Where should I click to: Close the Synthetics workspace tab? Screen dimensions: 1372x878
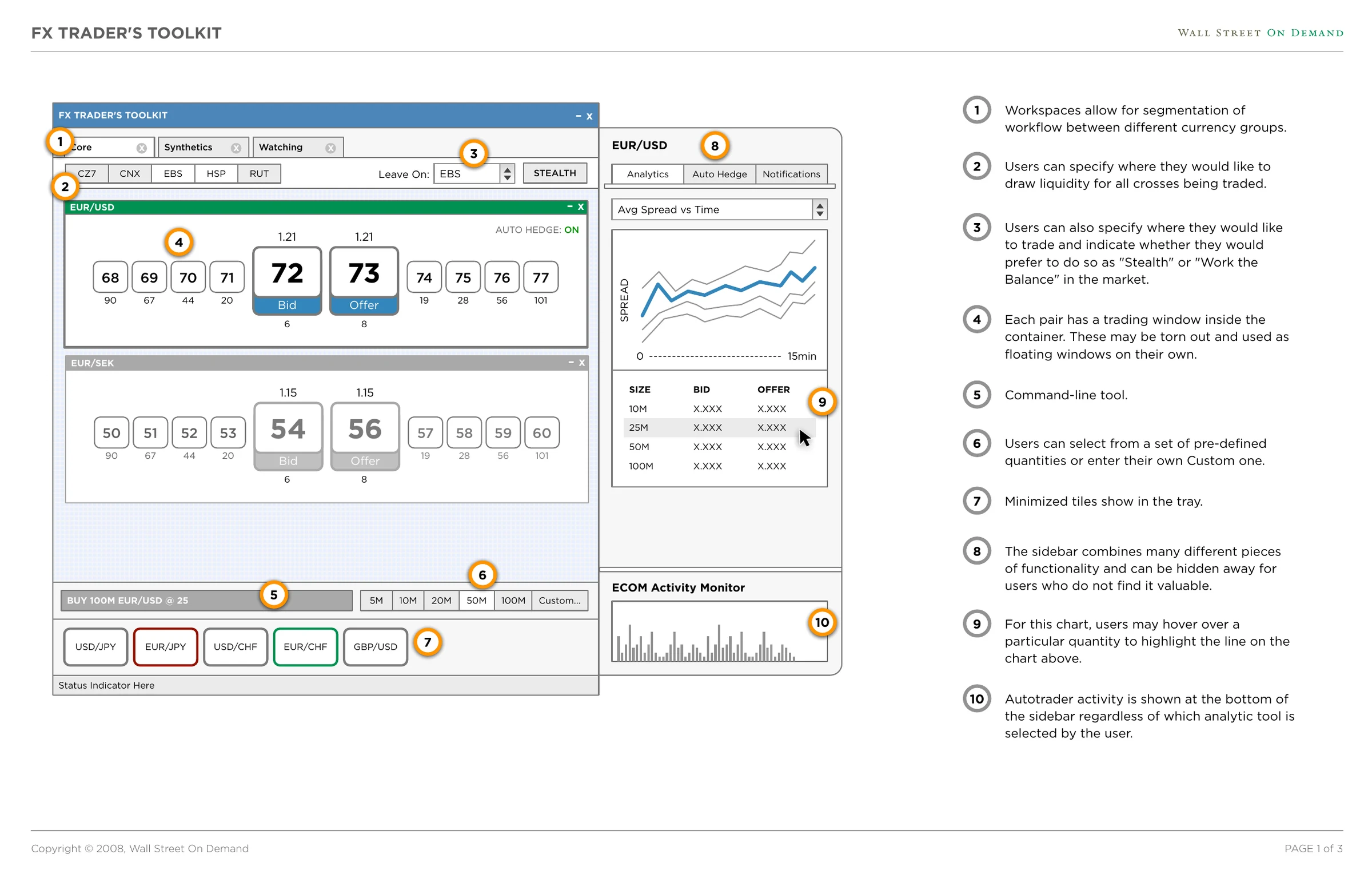point(236,148)
